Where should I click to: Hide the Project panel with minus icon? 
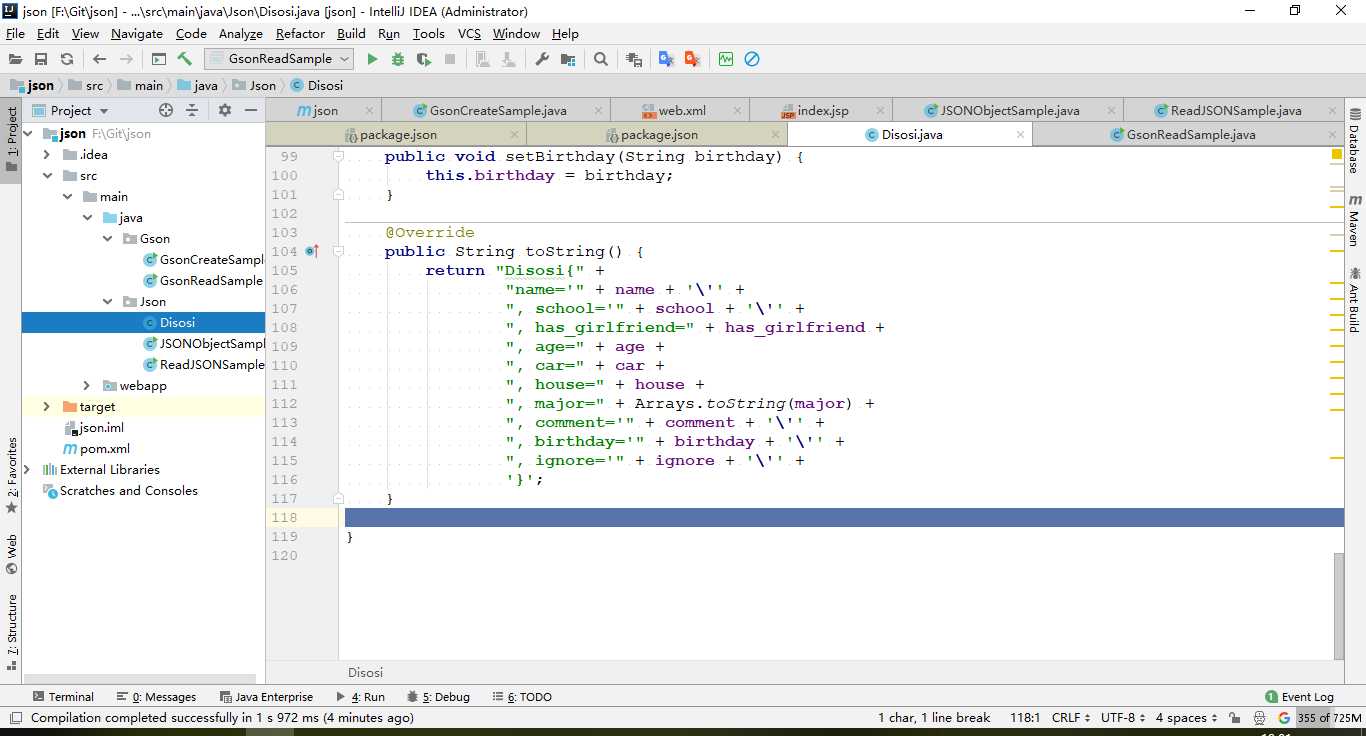point(251,110)
